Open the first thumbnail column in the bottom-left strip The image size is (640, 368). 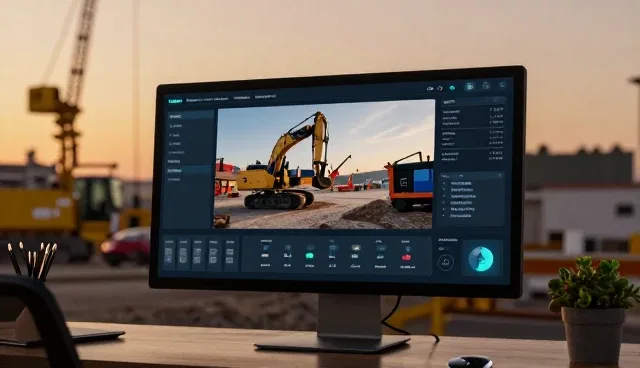pyautogui.click(x=169, y=254)
